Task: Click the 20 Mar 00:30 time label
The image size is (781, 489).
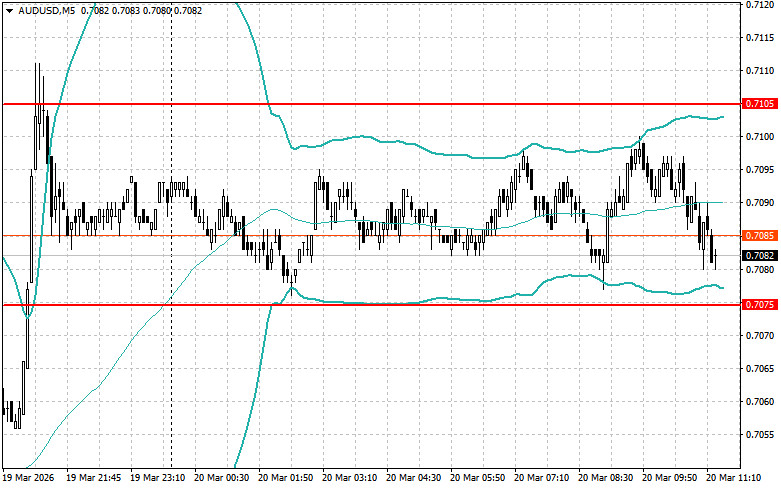Action: [222, 478]
